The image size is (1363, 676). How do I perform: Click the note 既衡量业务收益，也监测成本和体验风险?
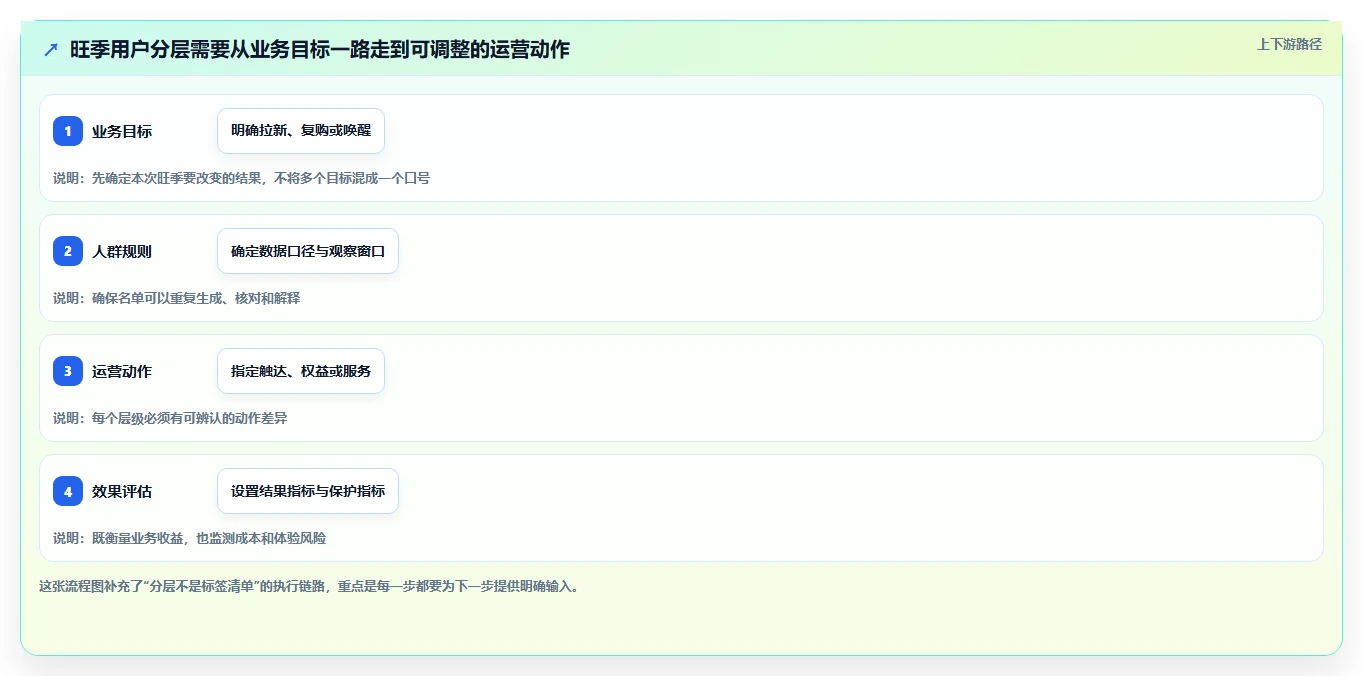(209, 538)
